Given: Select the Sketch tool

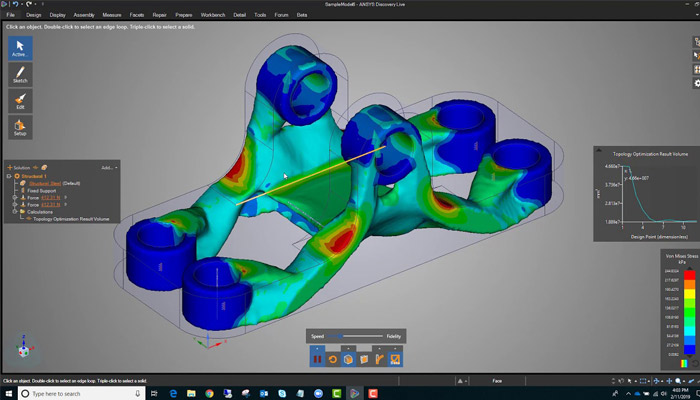Looking at the screenshot, I should click(x=20, y=75).
